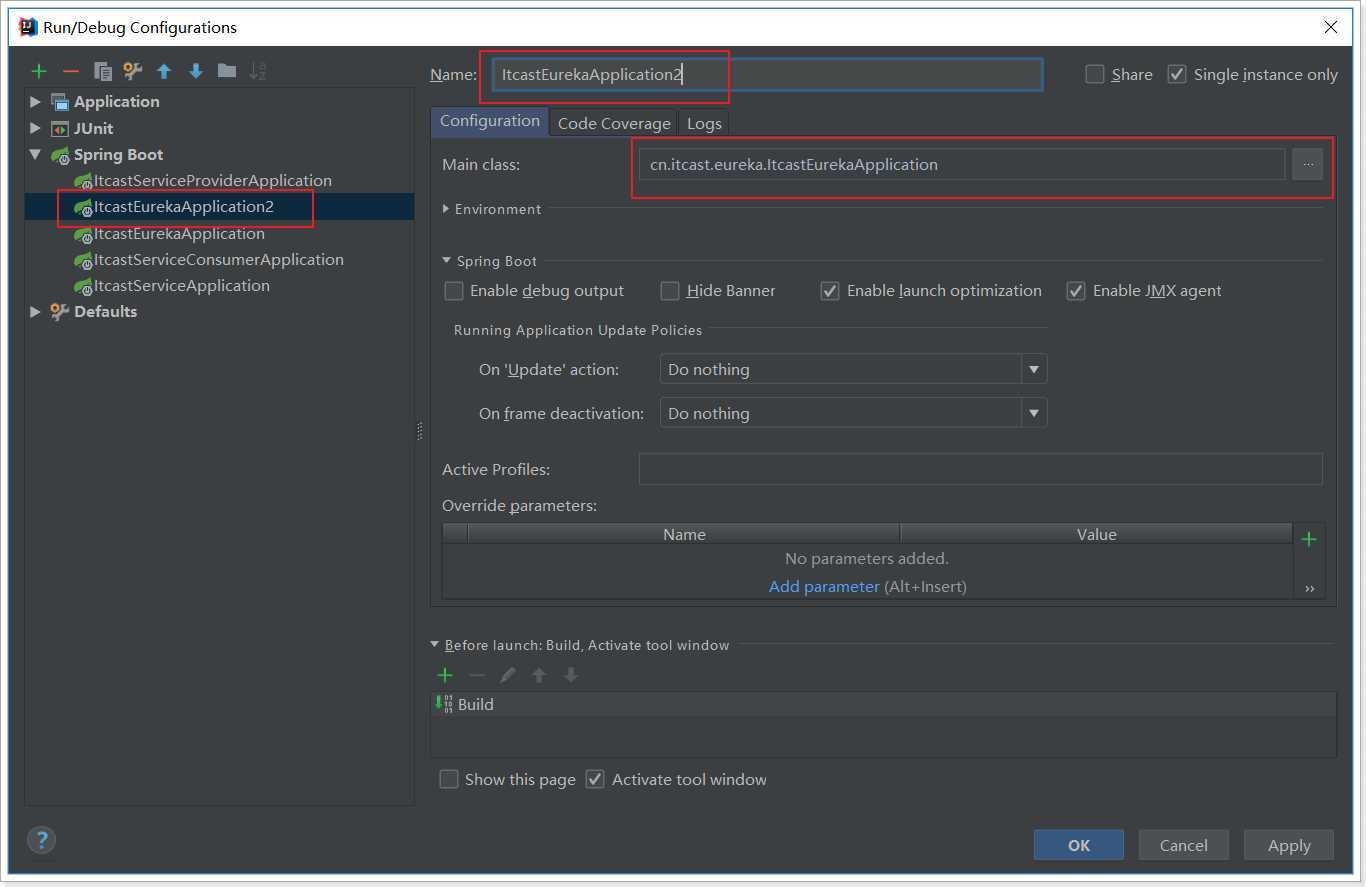Expand the Environment section

coord(447,209)
